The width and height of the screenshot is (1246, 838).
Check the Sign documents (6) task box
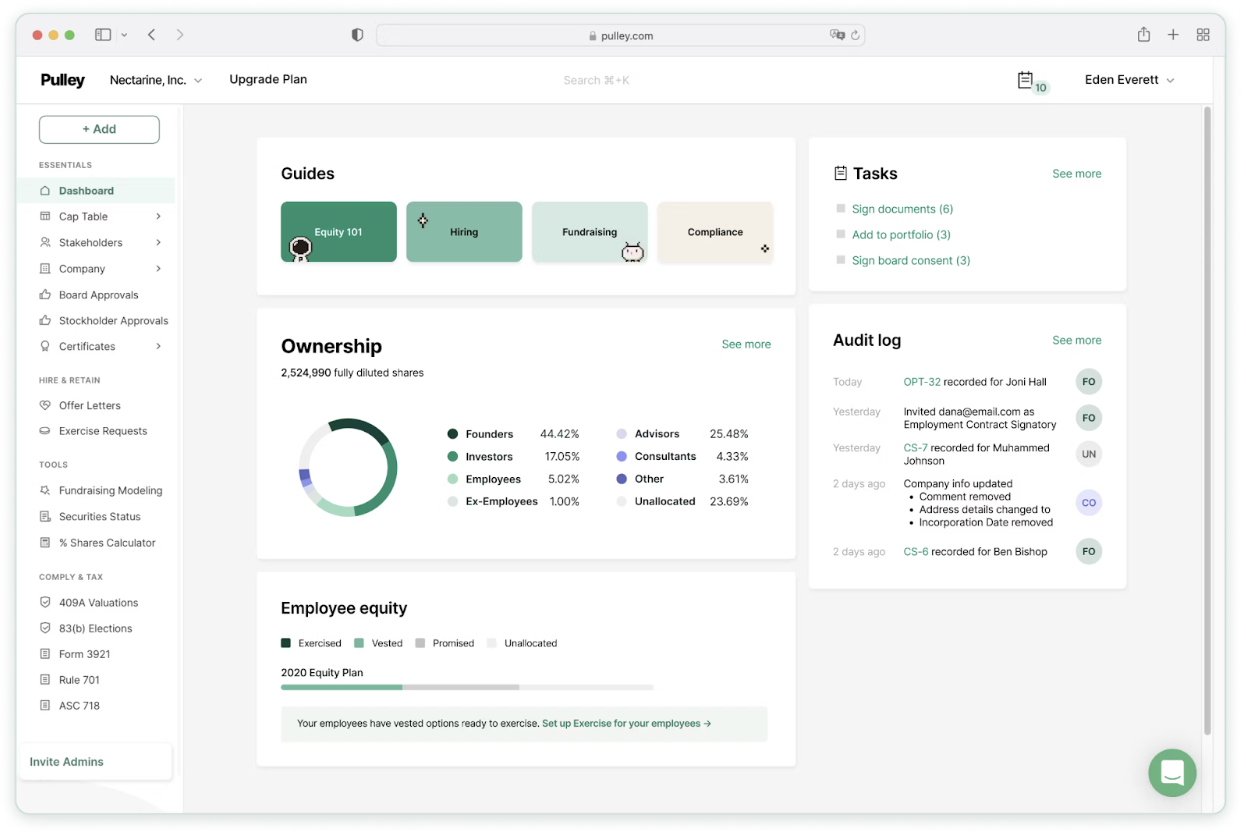[x=841, y=209]
